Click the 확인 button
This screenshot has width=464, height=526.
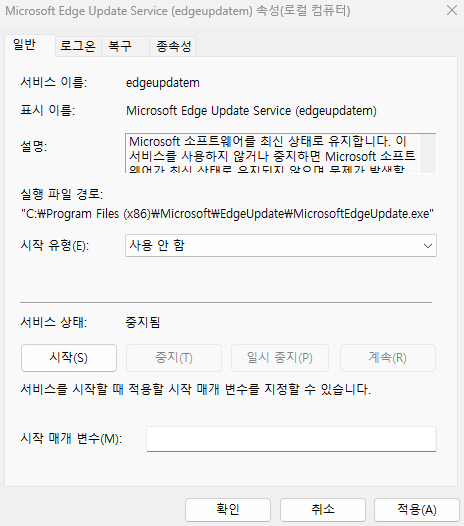pyautogui.click(x=228, y=509)
